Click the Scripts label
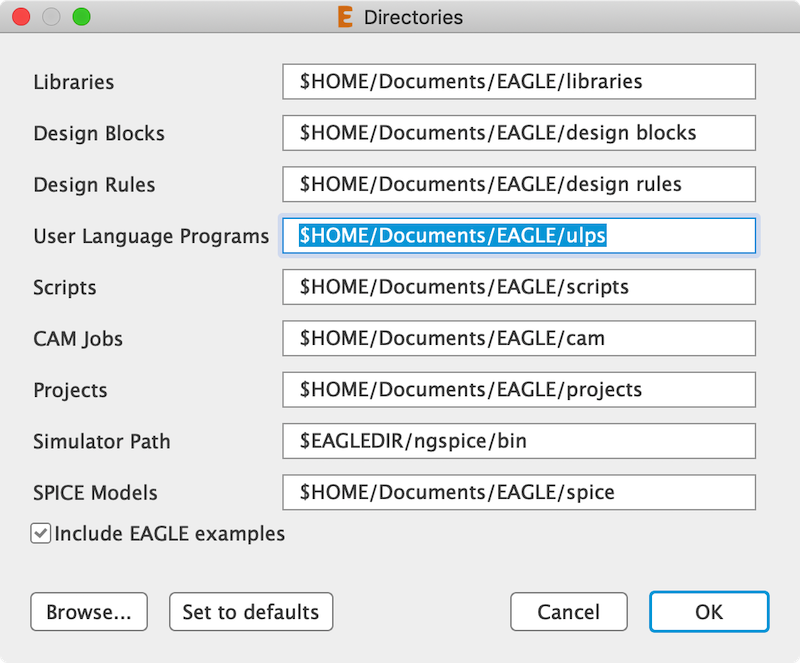800x663 pixels. point(65,288)
